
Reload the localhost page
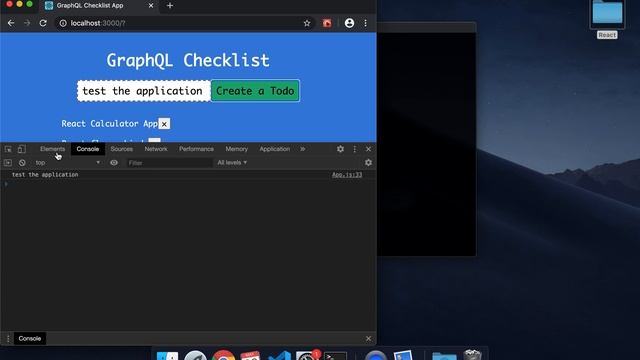43,23
